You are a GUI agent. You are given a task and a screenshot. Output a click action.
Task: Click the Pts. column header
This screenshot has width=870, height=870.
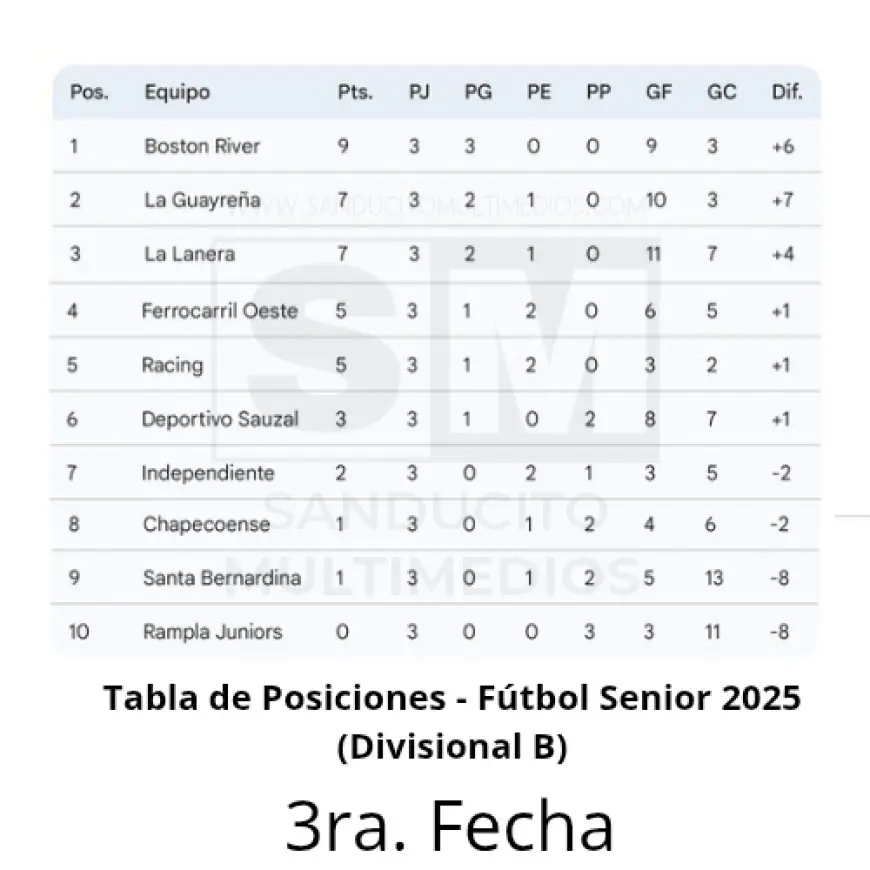(x=355, y=92)
